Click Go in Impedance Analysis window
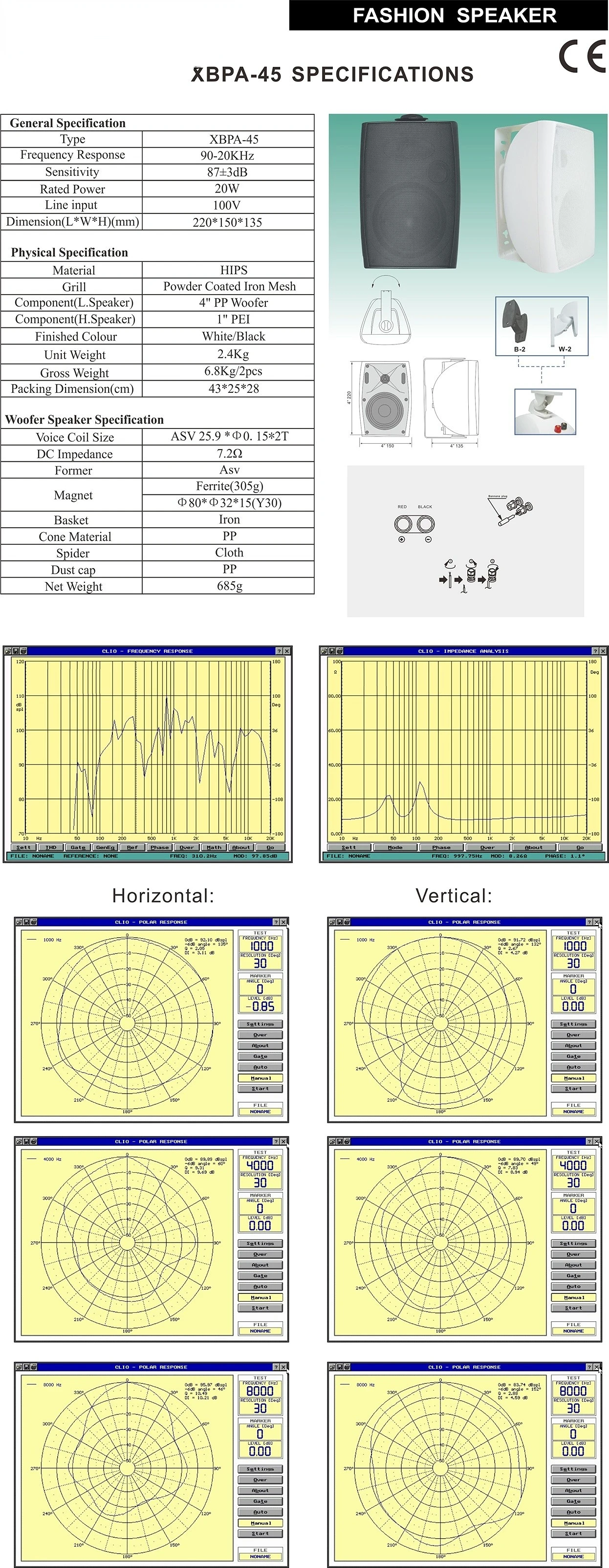Image resolution: width=609 pixels, height=1568 pixels. [580, 847]
